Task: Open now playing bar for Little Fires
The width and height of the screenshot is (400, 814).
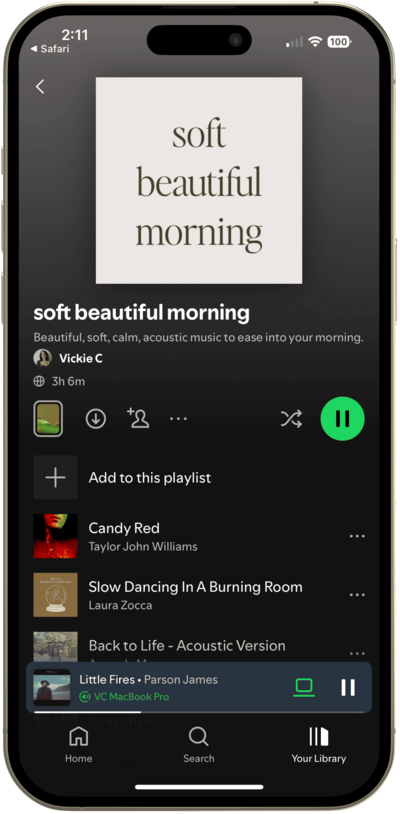Action: tap(199, 687)
